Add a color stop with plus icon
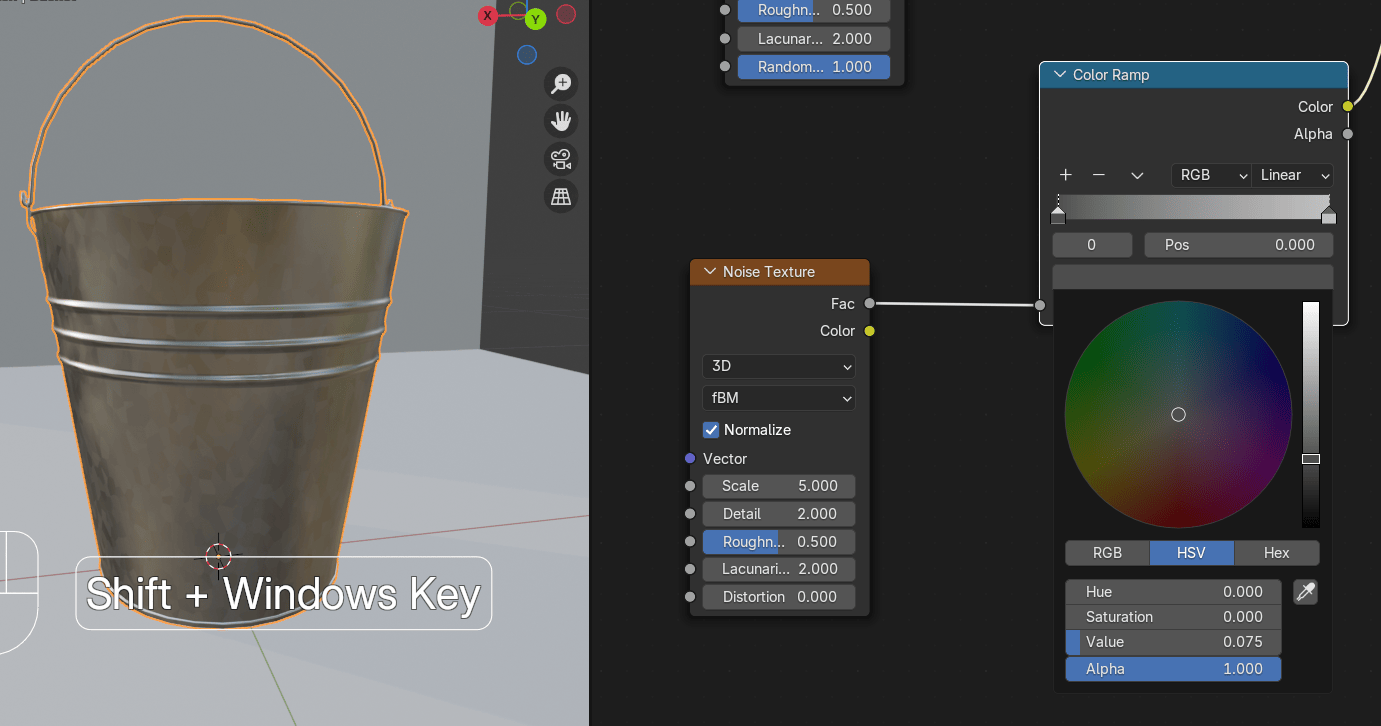Viewport: 1381px width, 726px height. (1066, 175)
